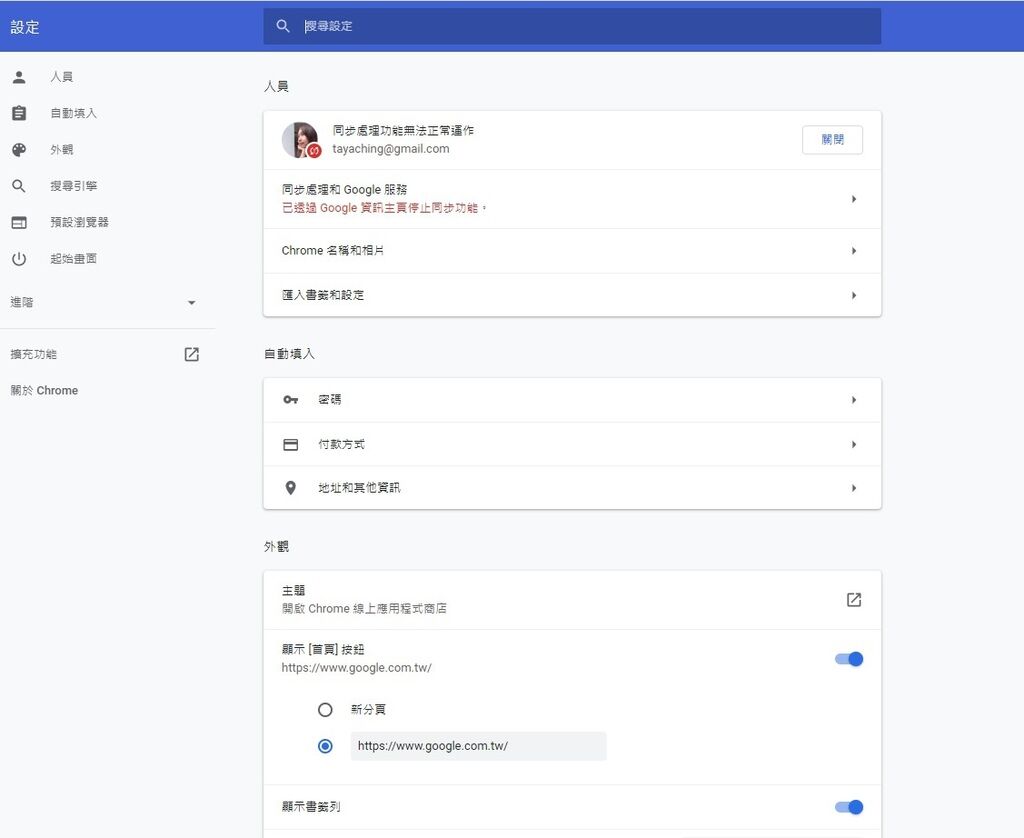Open the 關於 Chrome link
The width and height of the screenshot is (1024, 838).
(44, 391)
